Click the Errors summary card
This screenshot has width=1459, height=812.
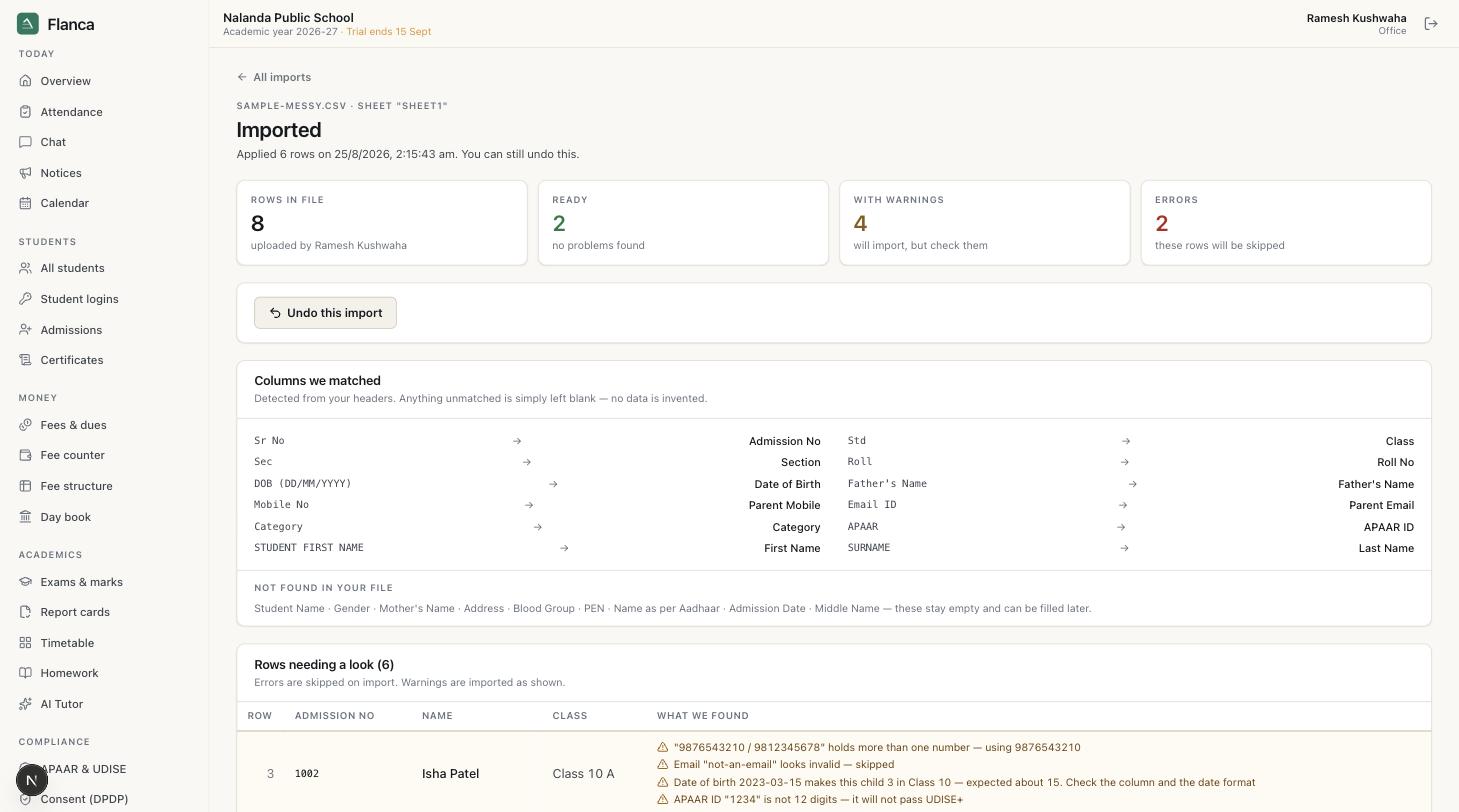click(1286, 223)
